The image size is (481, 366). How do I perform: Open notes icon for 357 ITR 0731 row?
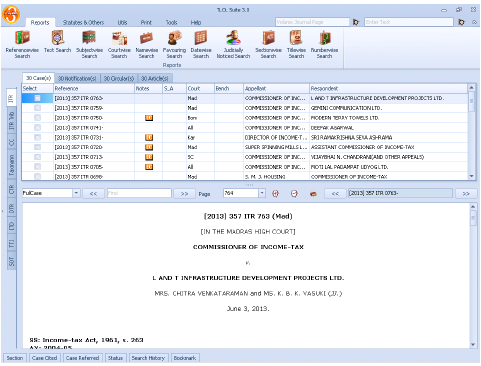coord(149,138)
